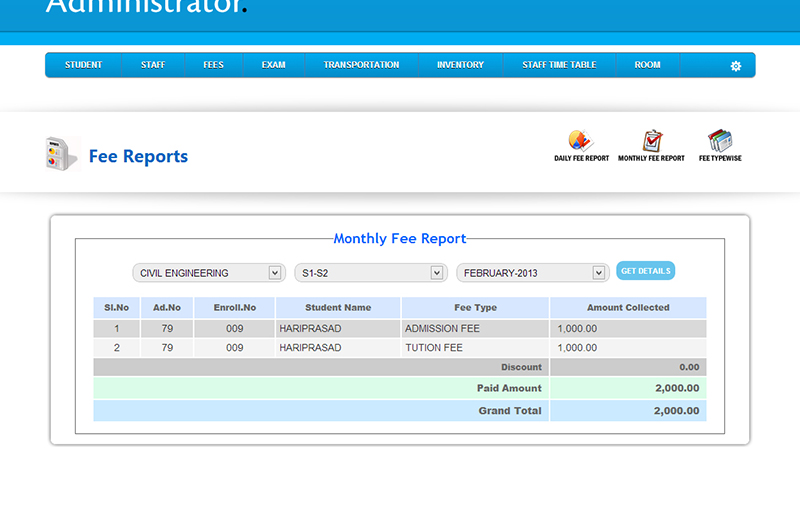Open the Daily Fee Report icon
800x528 pixels.
tap(581, 142)
